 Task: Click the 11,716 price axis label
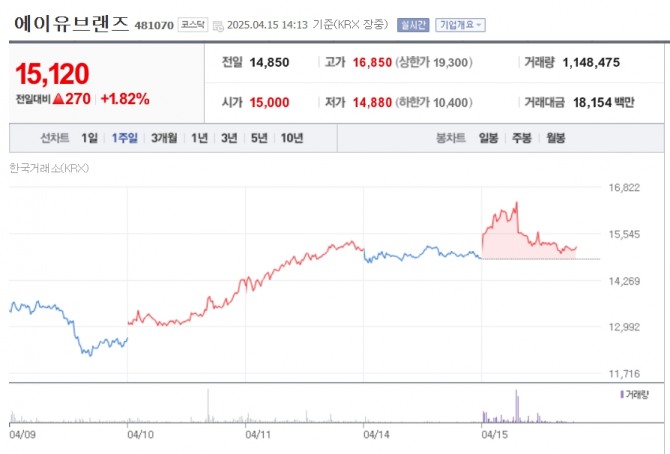tap(624, 374)
